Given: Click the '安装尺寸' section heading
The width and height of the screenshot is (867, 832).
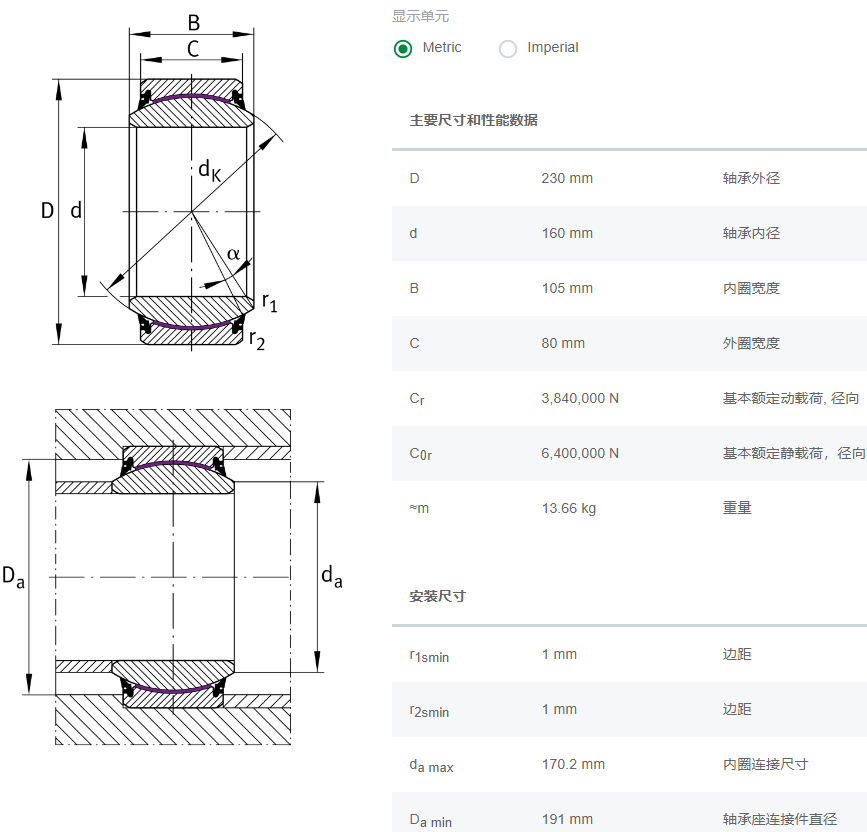Looking at the screenshot, I should click(437, 596).
